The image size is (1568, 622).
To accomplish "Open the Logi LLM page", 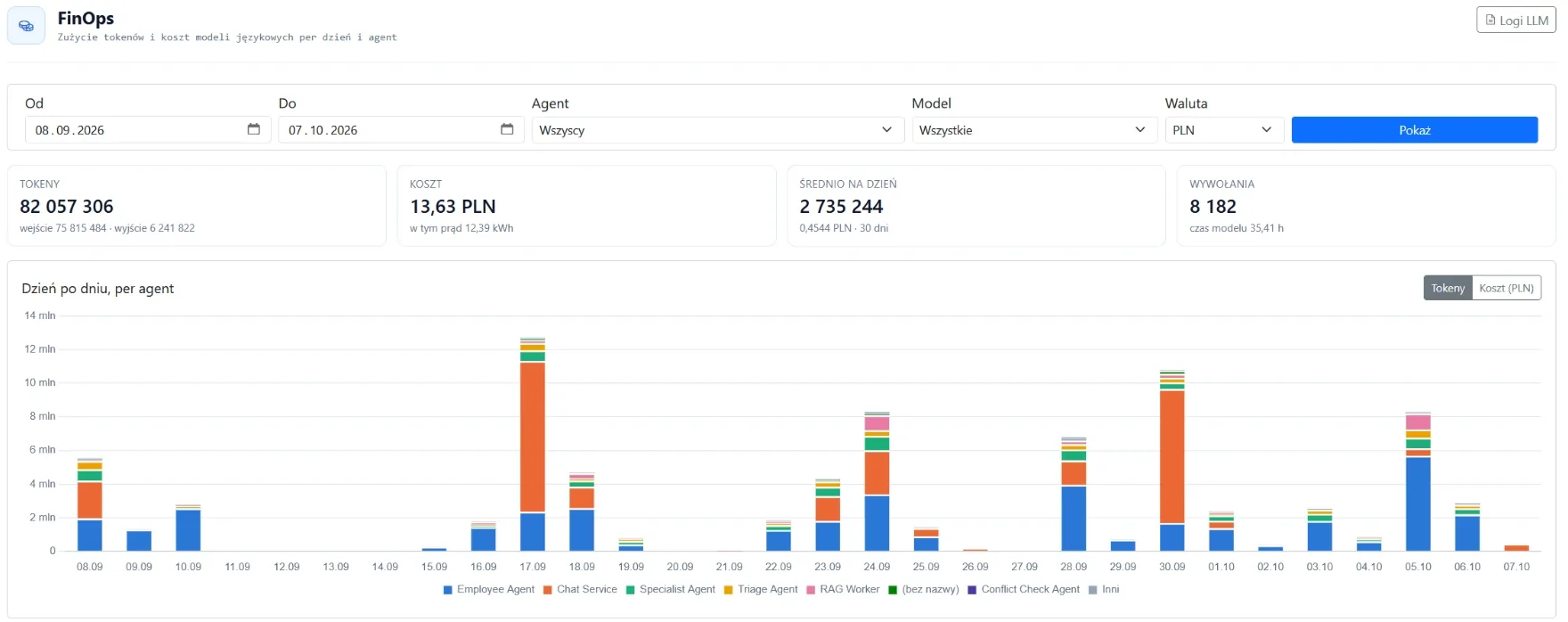I will tap(1516, 20).
